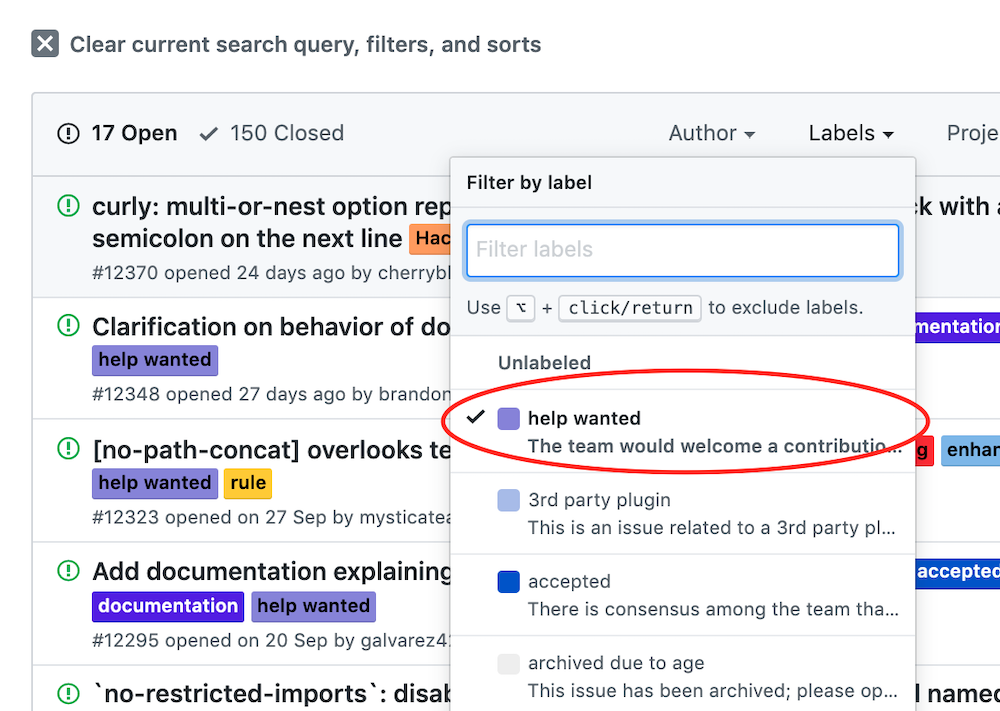Screen dimensions: 1000x711
Task: Uncheck the help wanted label filter
Action: (x=682, y=432)
